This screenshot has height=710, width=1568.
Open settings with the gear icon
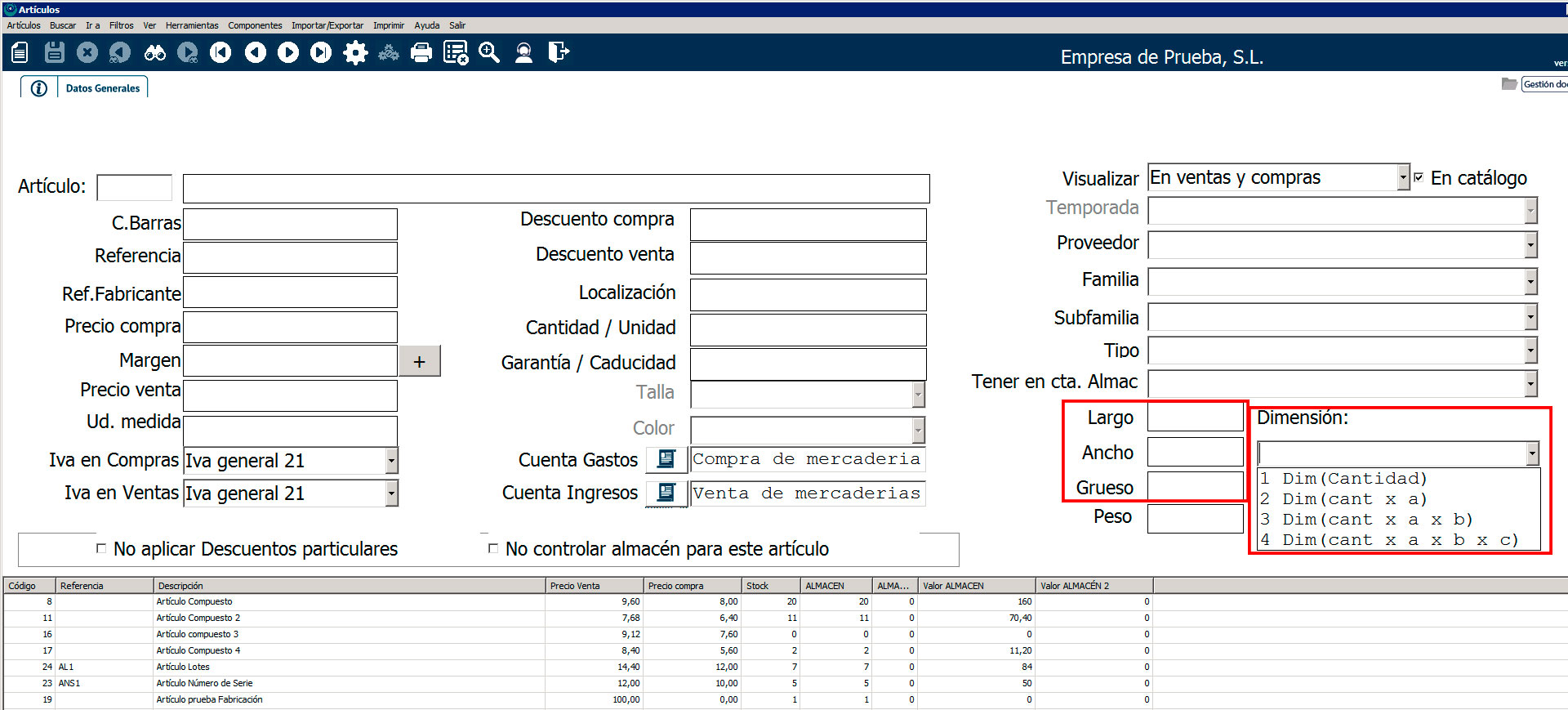[x=355, y=53]
